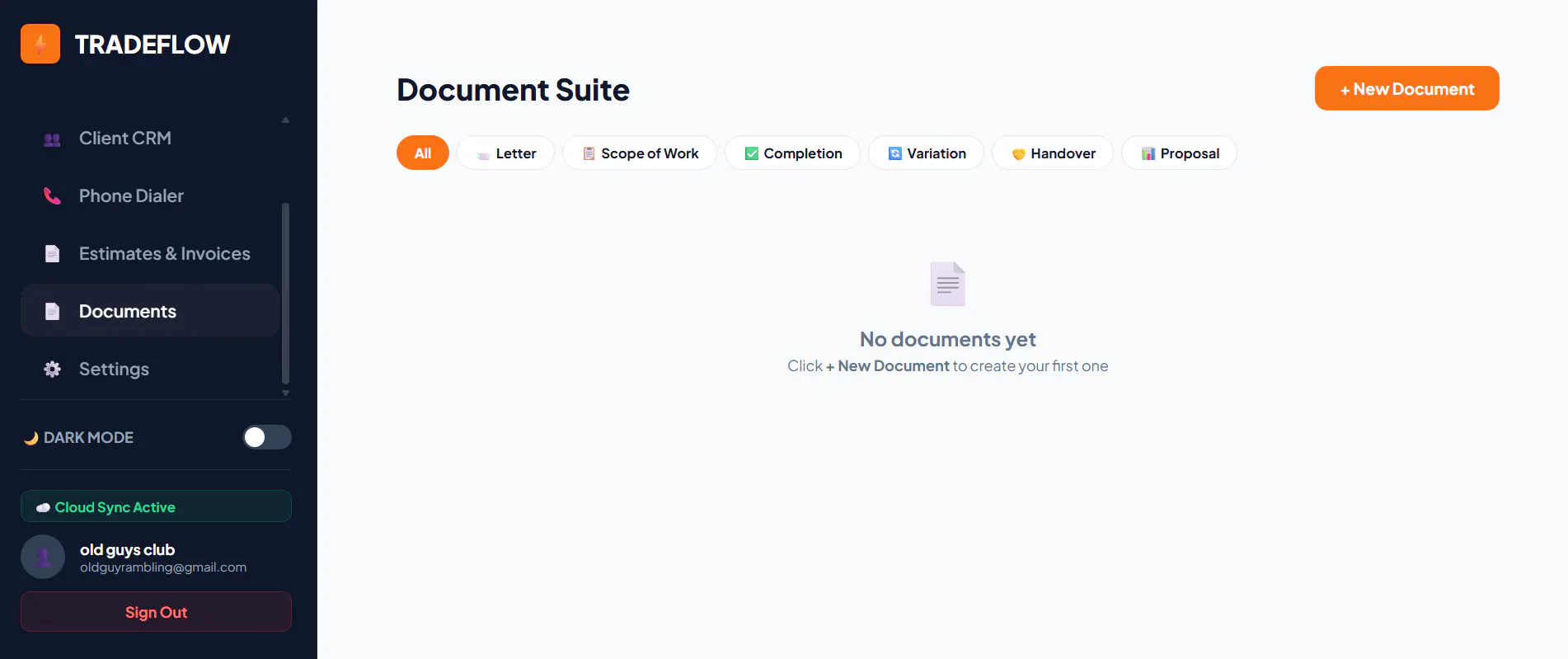Viewport: 1568px width, 659px height.
Task: Click the sidebar scroll down arrow
Action: 285,393
